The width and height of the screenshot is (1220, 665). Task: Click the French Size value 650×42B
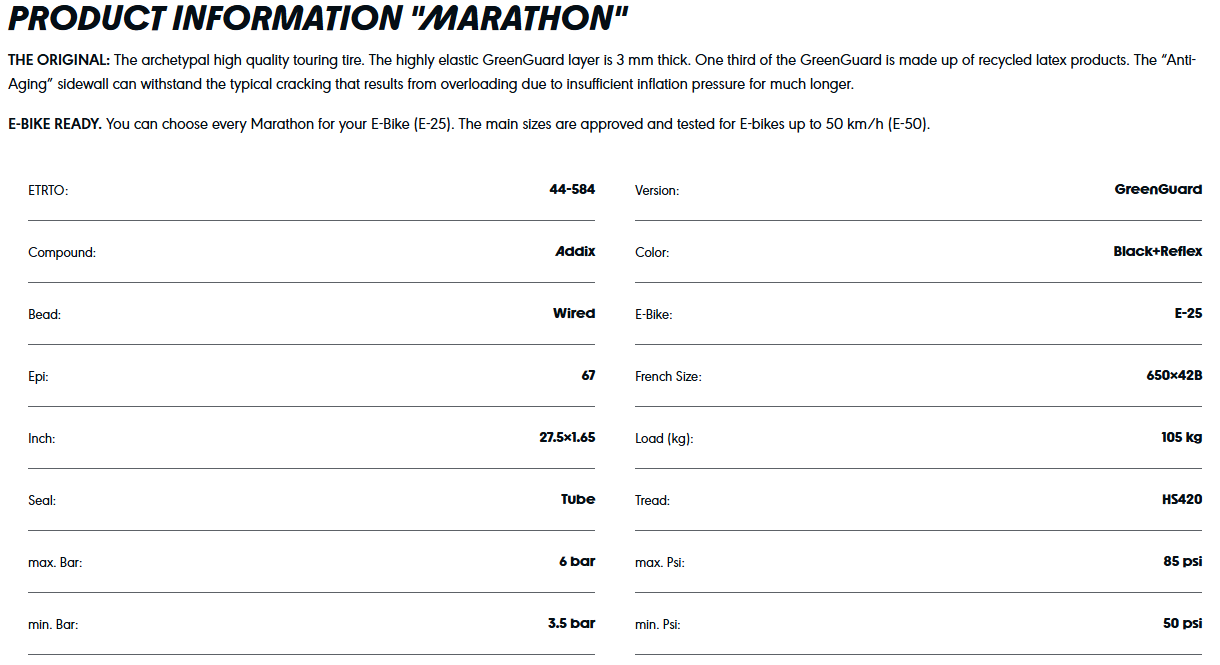point(1174,376)
